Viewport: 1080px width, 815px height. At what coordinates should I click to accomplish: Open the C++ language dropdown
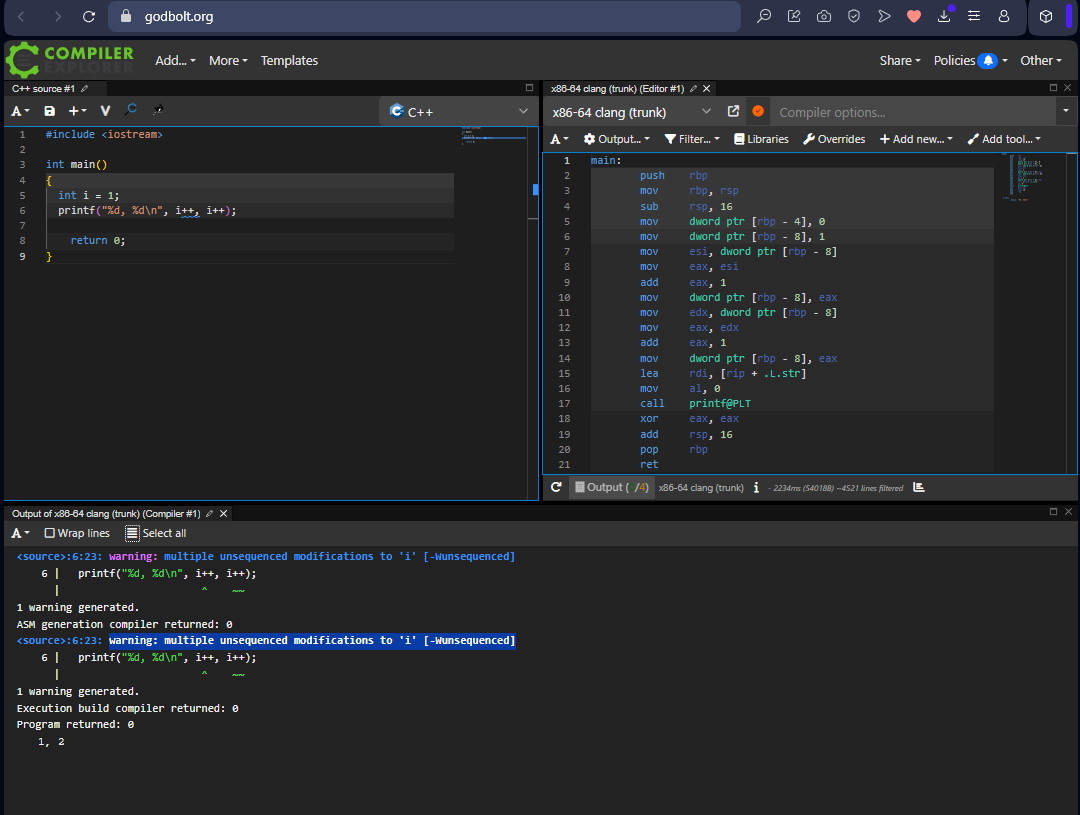point(459,112)
